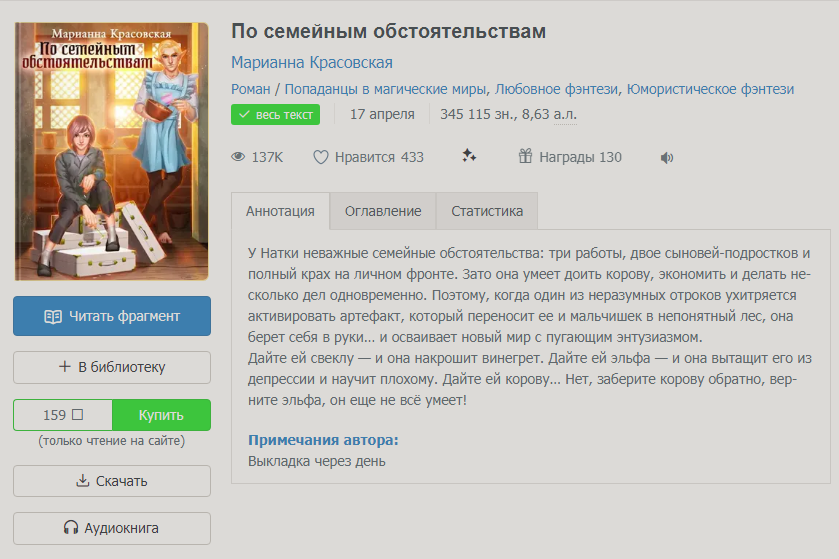Click the speaker audio icon
This screenshot has height=559, width=839.
667,158
